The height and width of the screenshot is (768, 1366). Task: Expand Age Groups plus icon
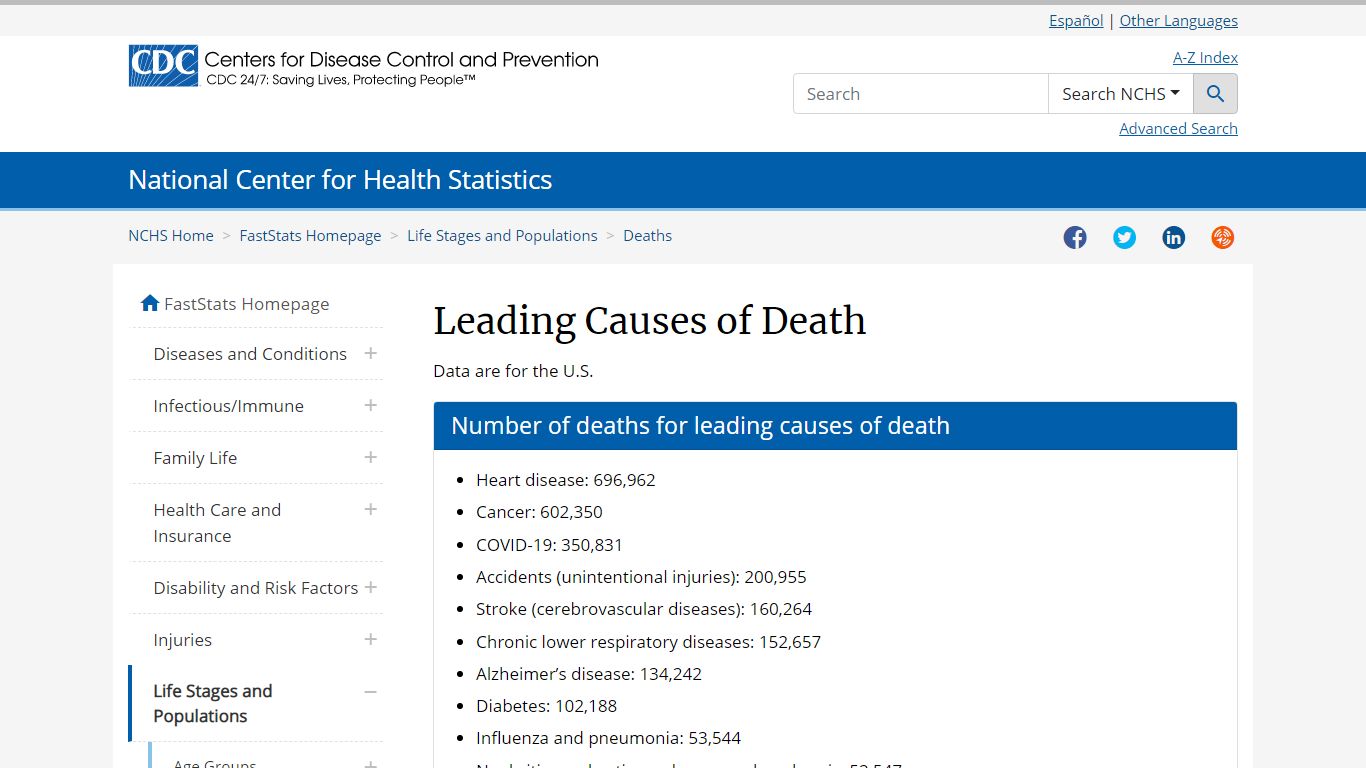370,764
